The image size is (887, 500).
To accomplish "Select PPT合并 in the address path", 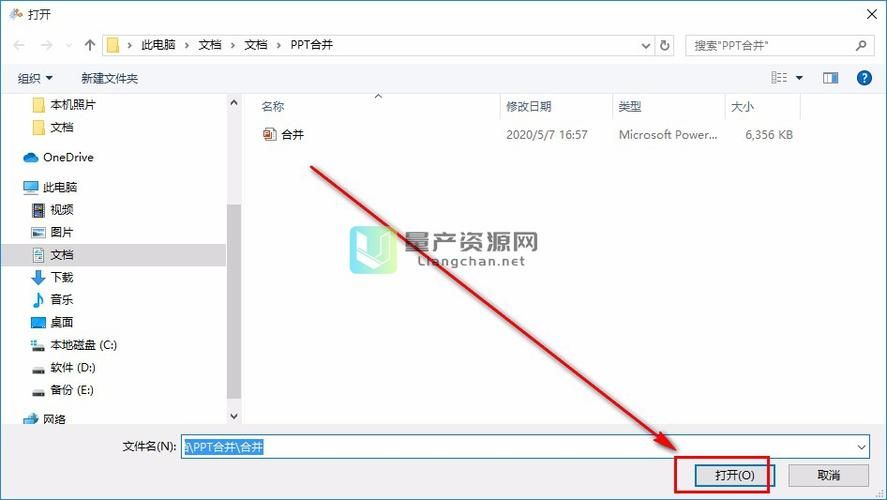I will tap(312, 45).
